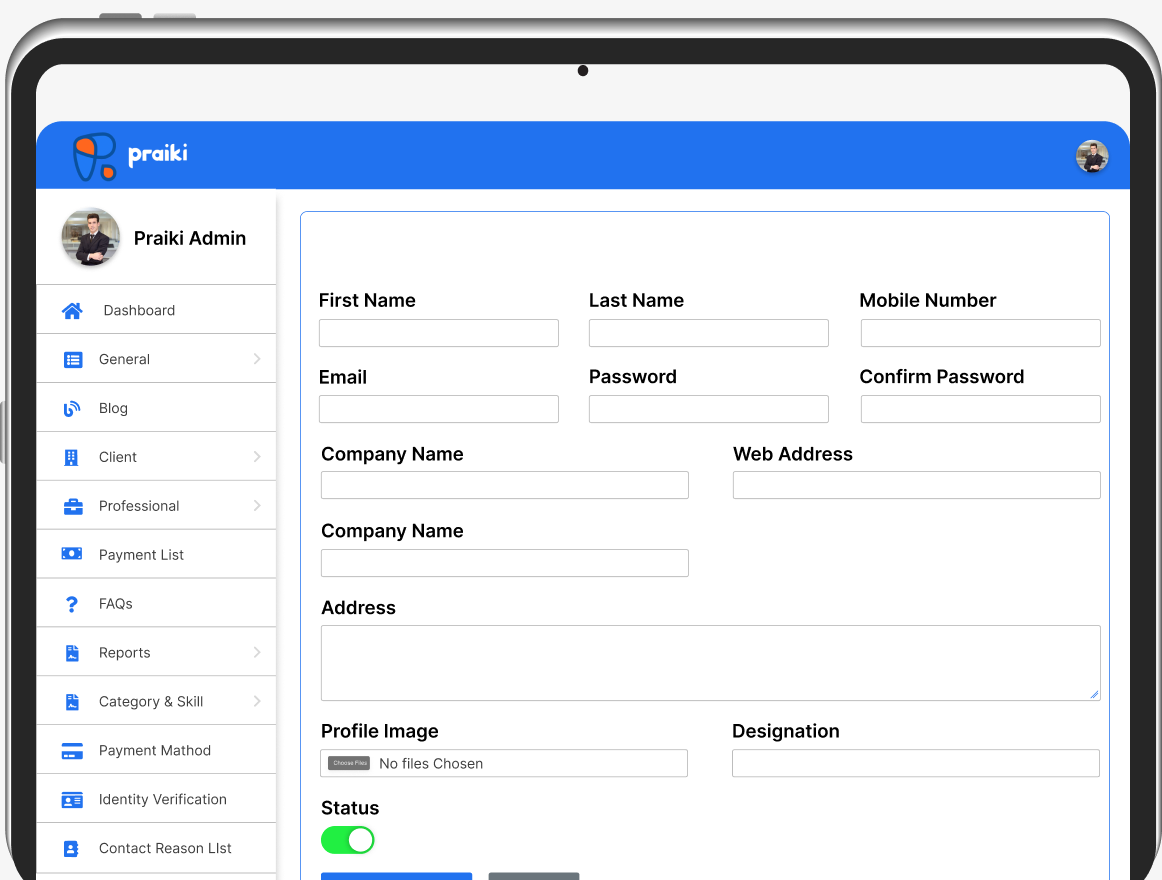Click the Identity Verification ID card icon
The width and height of the screenshot is (1162, 880).
point(72,800)
